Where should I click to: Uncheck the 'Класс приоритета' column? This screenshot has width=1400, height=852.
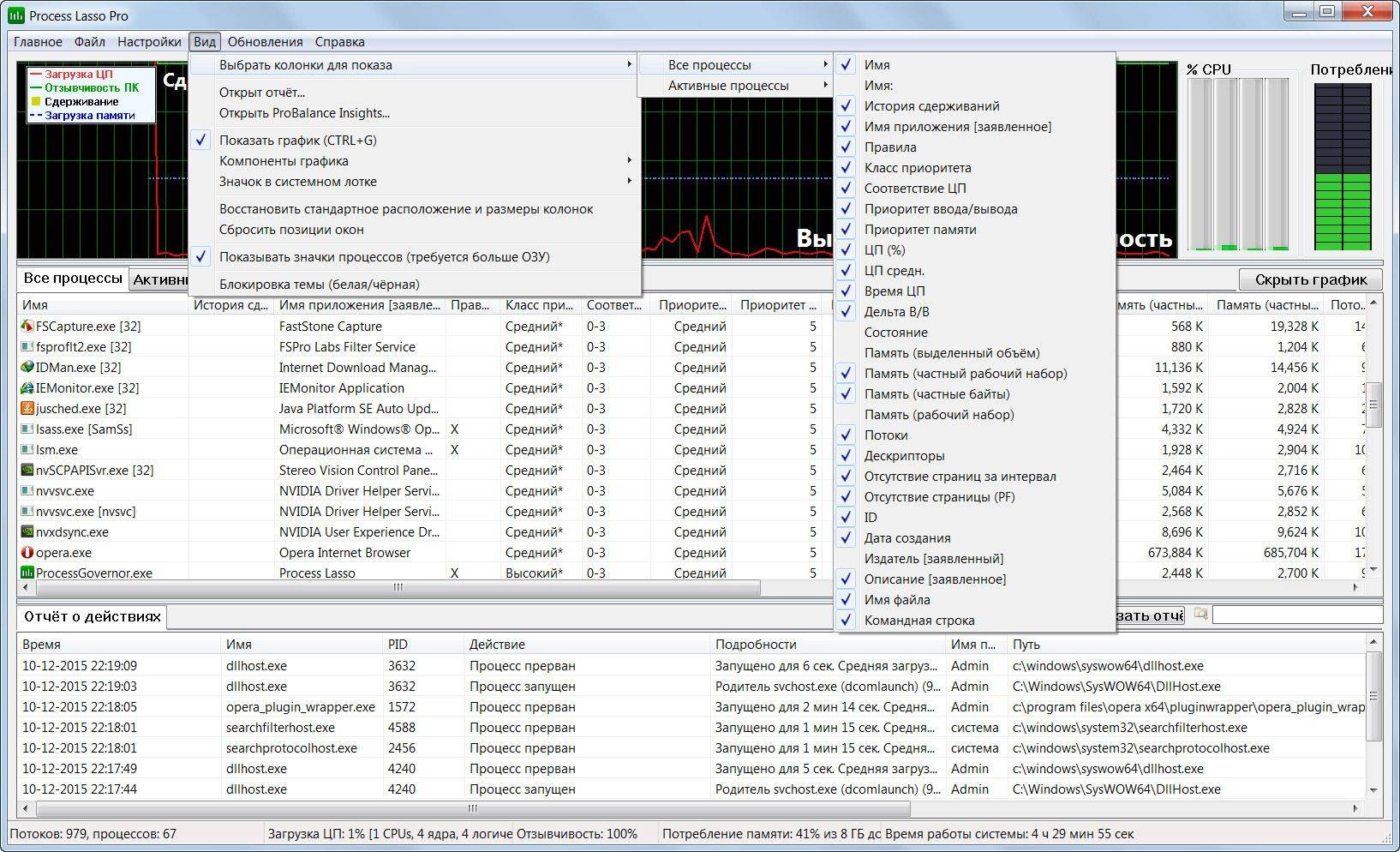974,167
